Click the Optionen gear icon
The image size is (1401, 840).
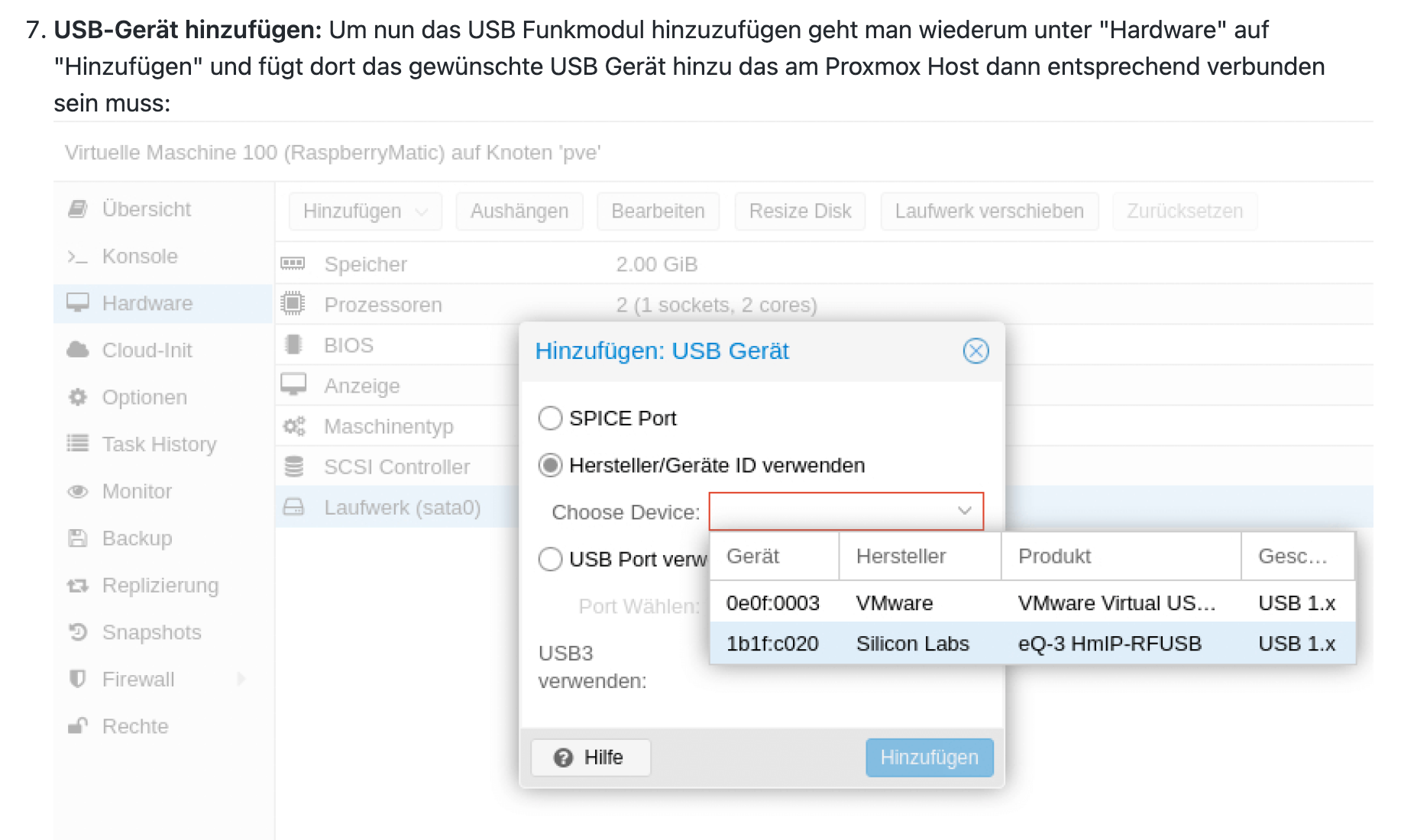(78, 397)
